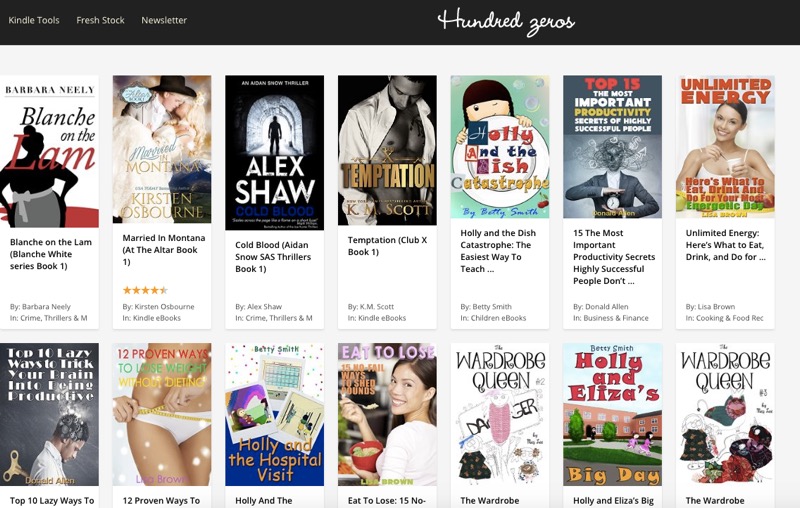Image resolution: width=800 pixels, height=508 pixels.
Task: Click title Cold Blood (Aidan Snow SAS Thrillers)
Action: (x=273, y=257)
